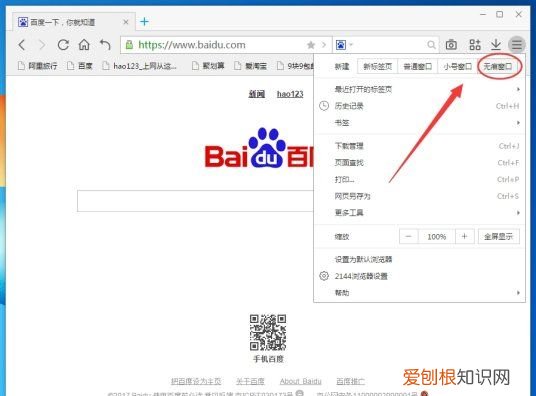Image resolution: width=536 pixels, height=396 pixels.
Task: Open the 聚划算 bookmark
Action: pyautogui.click(x=208, y=66)
